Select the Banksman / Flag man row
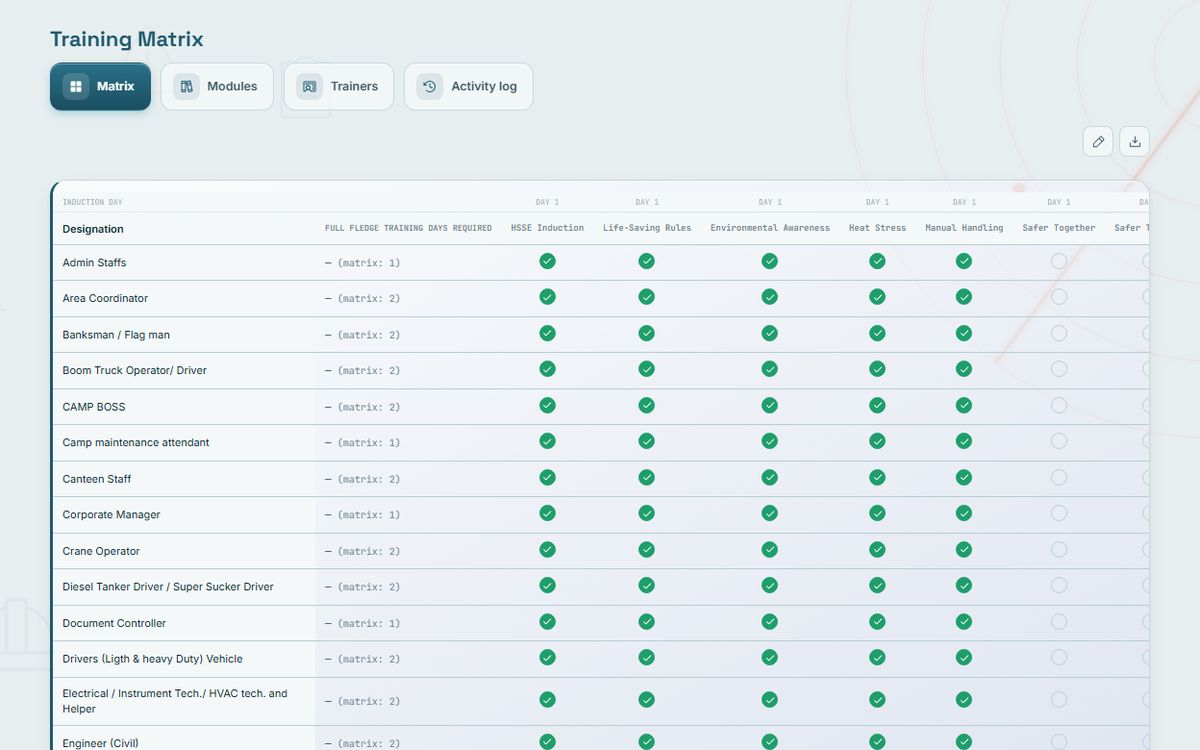The width and height of the screenshot is (1200, 750). pos(116,335)
